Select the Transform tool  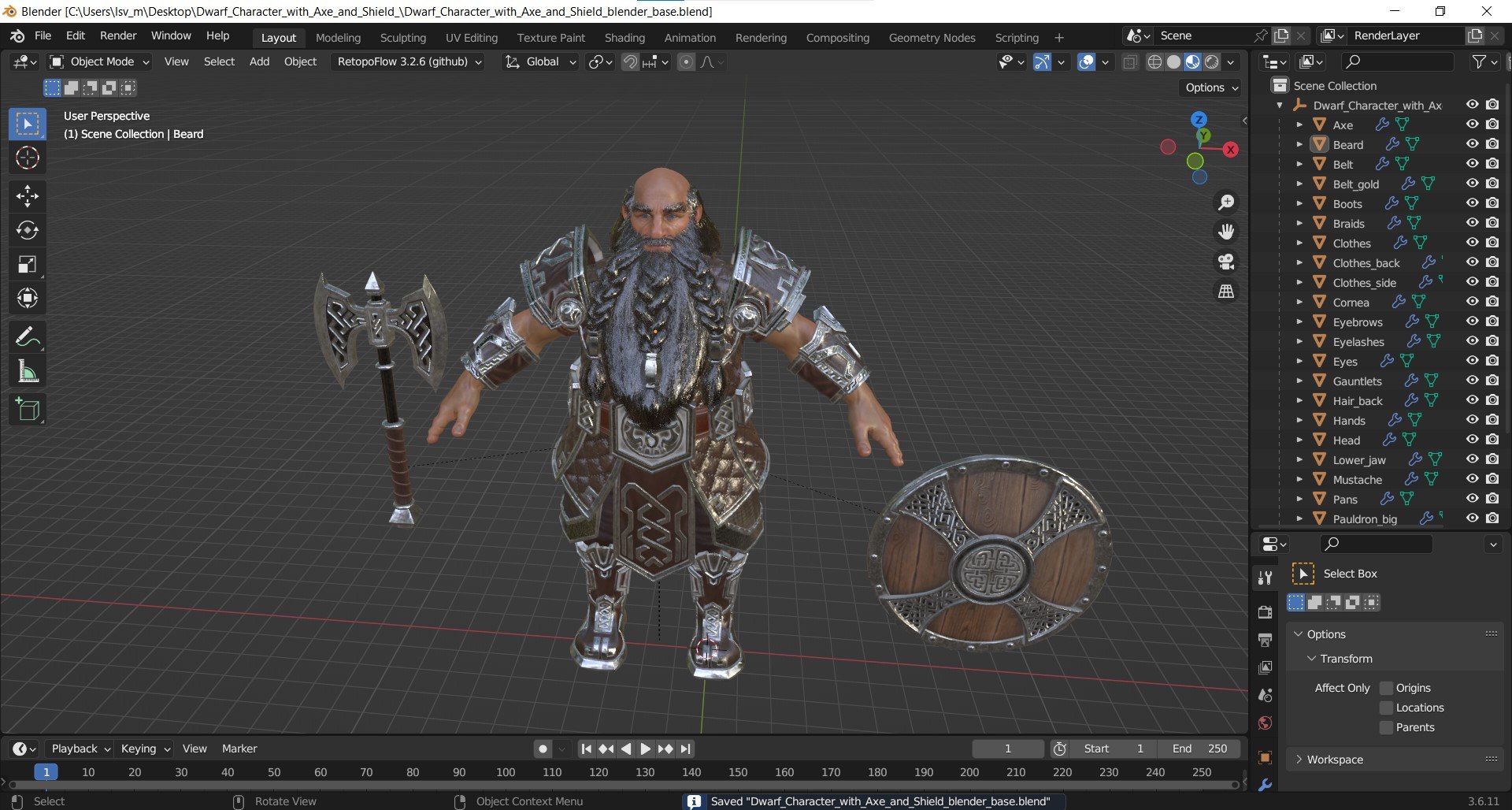click(x=28, y=299)
